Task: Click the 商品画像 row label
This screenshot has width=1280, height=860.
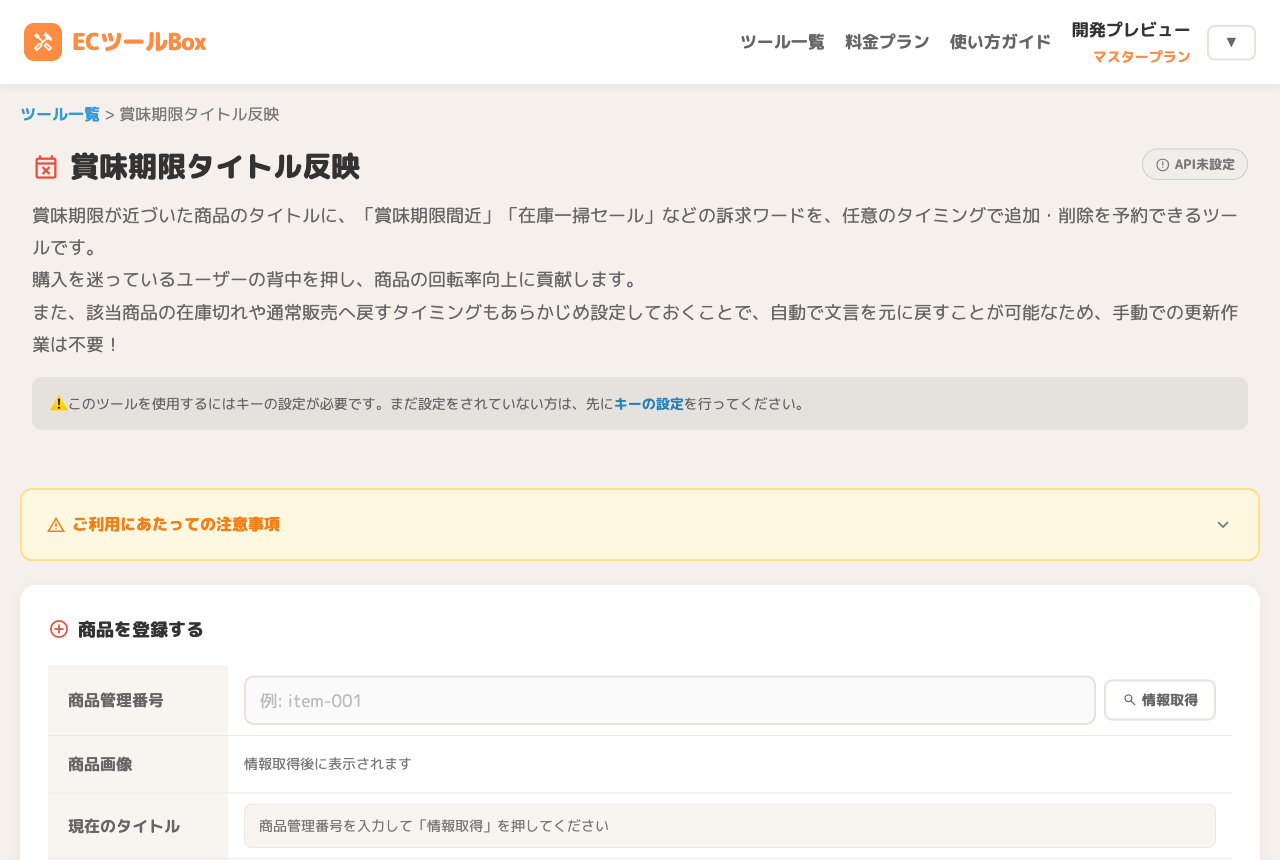Action: click(x=100, y=764)
